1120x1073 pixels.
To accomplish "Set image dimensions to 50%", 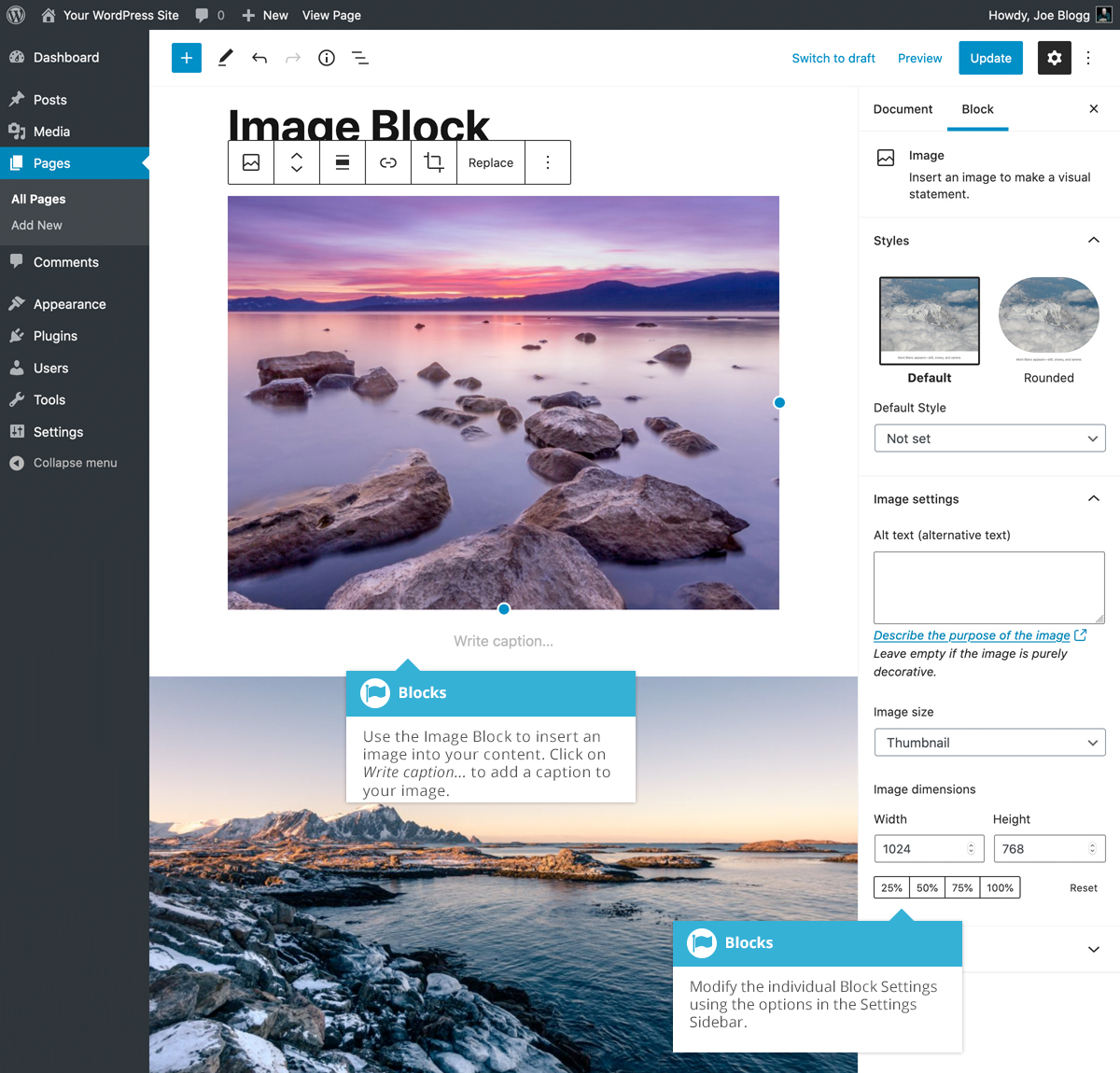I will [927, 887].
